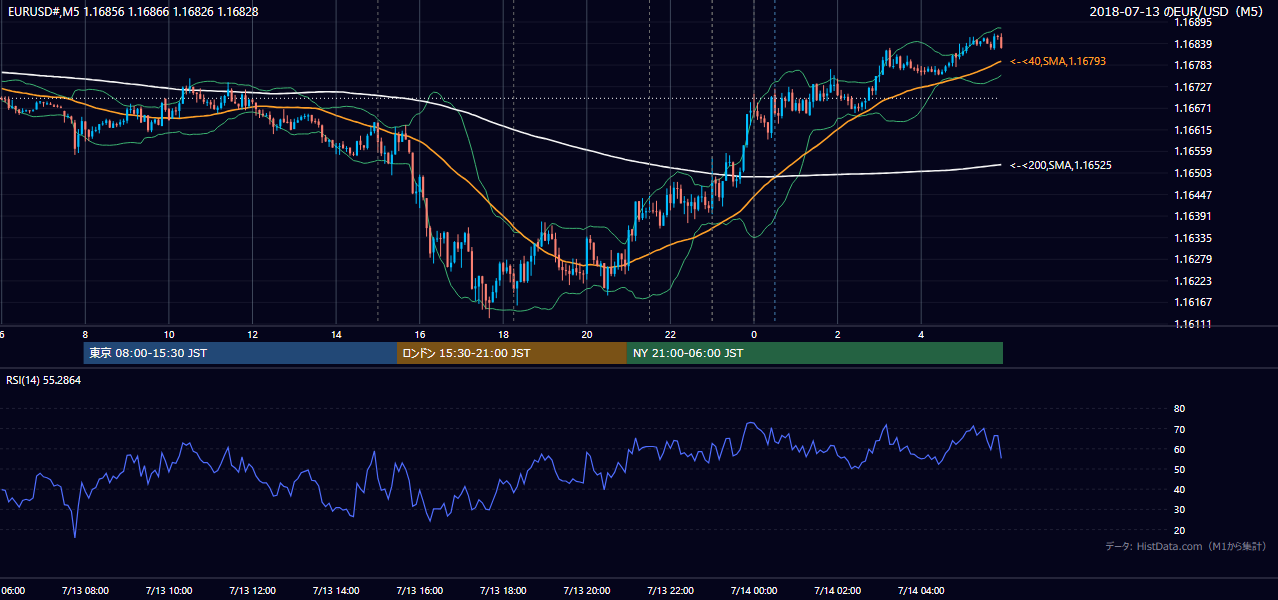
Task: Click the Tokyo 08:00-15:30 JST session bar
Action: pos(240,353)
